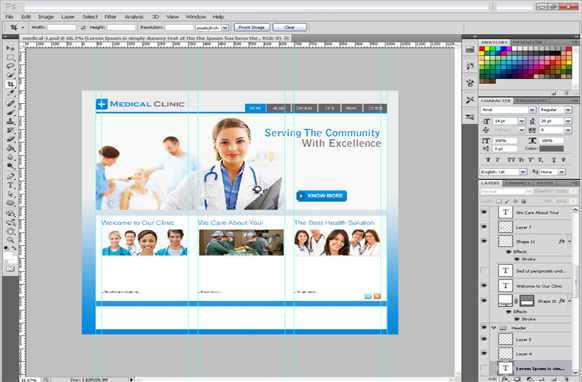
Task: Apply Underline in Character panel
Action: click(553, 160)
